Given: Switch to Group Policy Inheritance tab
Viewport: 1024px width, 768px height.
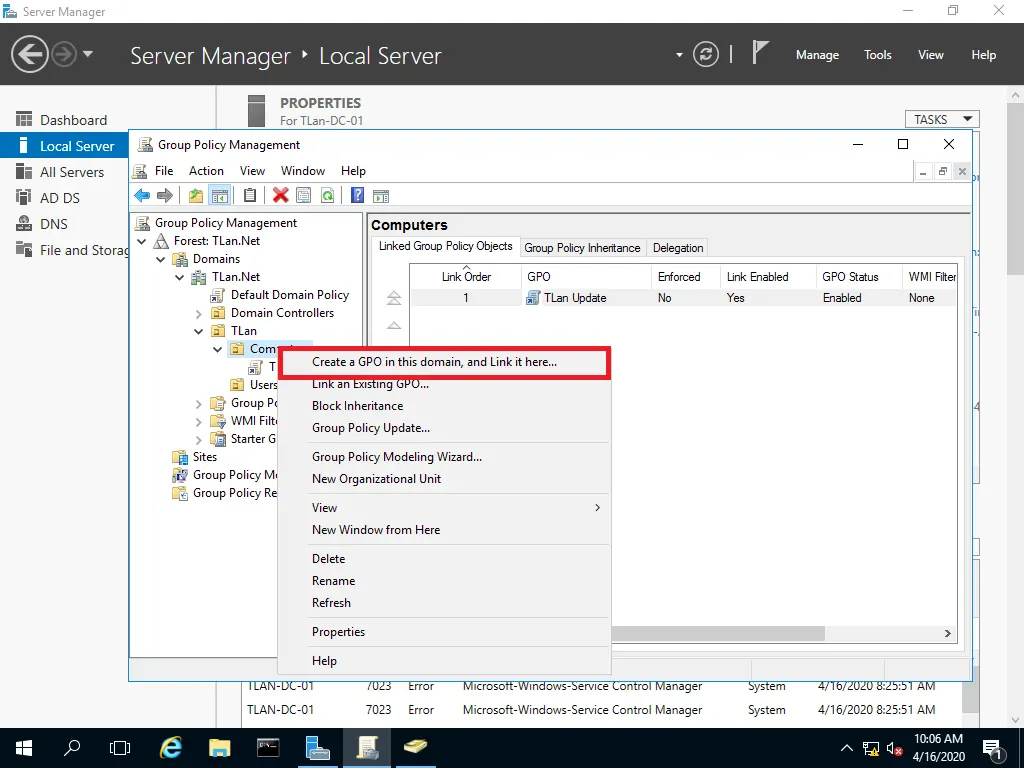Looking at the screenshot, I should pos(582,248).
